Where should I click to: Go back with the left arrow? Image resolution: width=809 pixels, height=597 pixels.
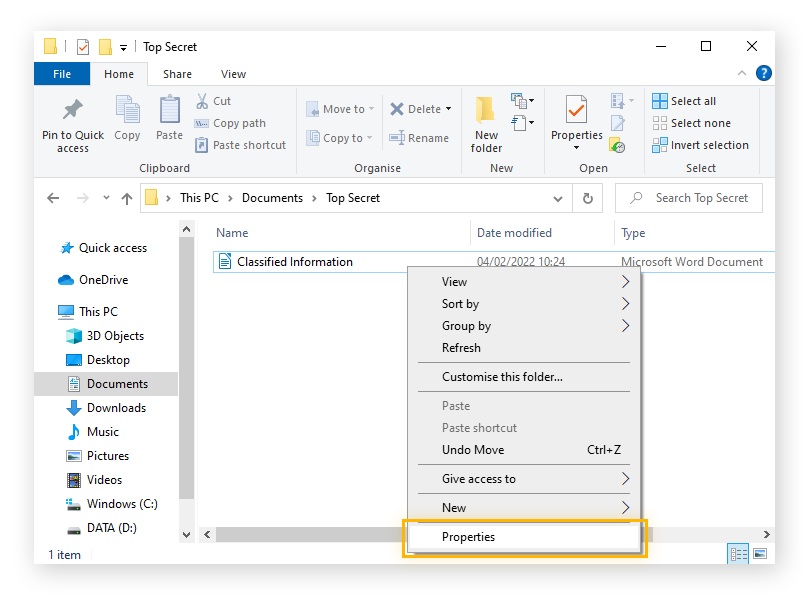click(x=53, y=198)
